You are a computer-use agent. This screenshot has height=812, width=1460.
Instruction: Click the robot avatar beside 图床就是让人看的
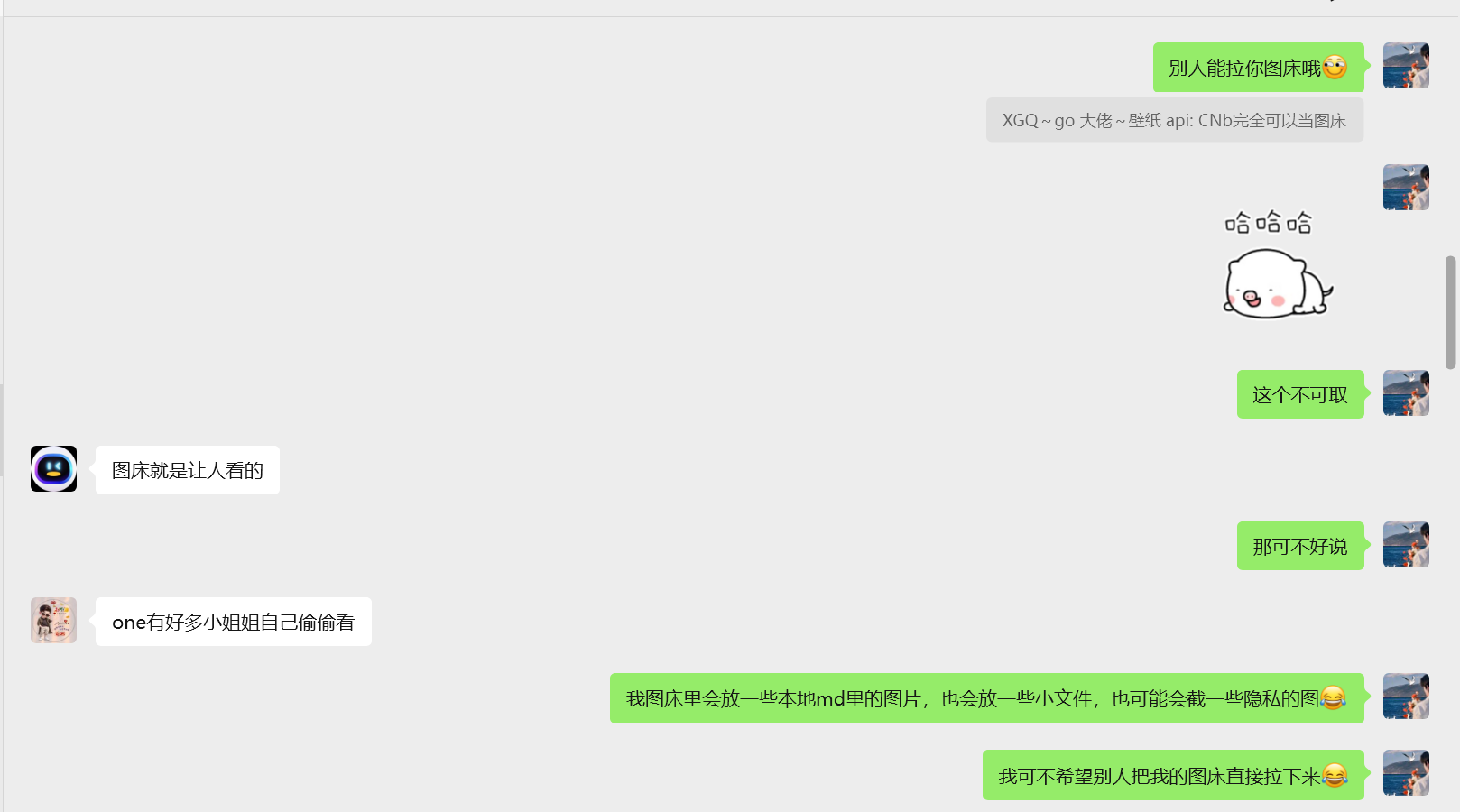(53, 468)
